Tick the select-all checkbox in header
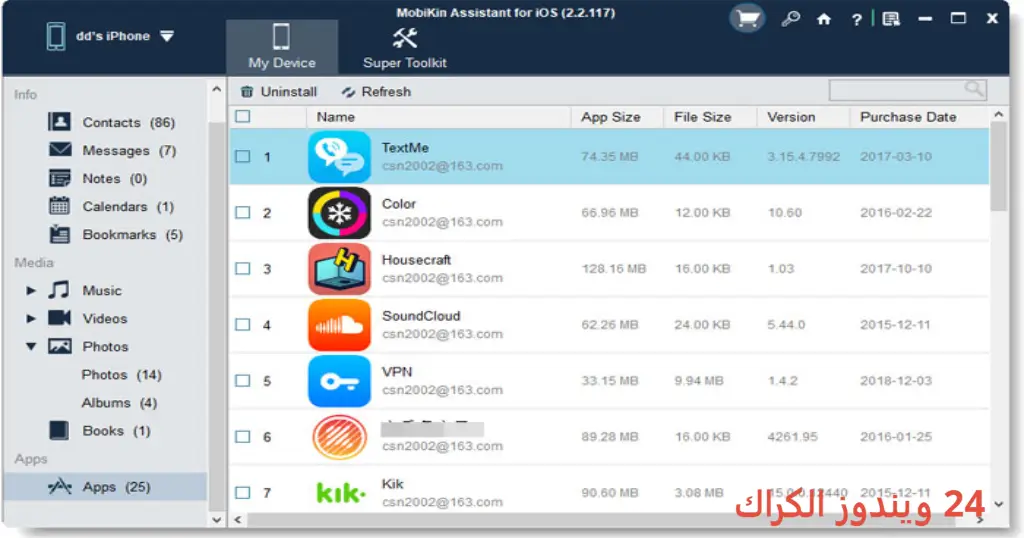Image resolution: width=1024 pixels, height=538 pixels. pyautogui.click(x=243, y=116)
